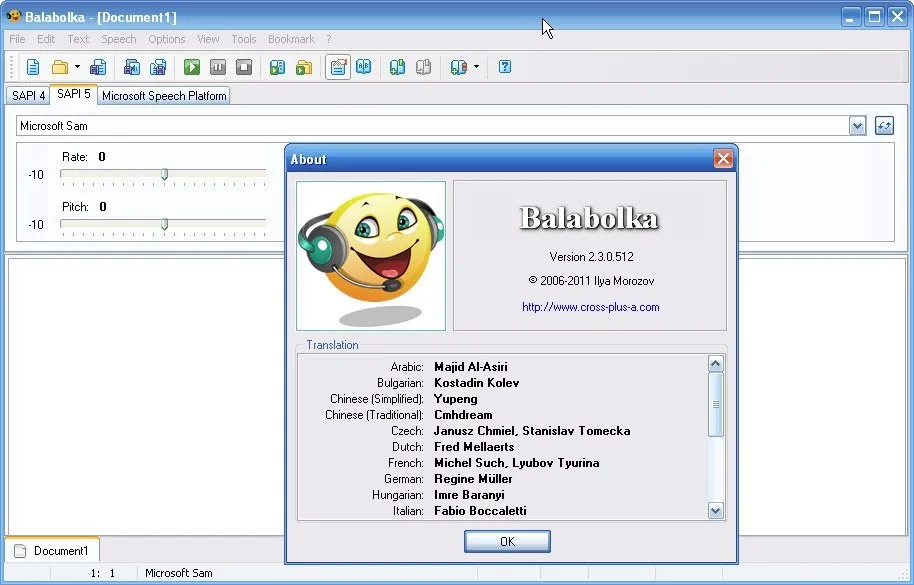This screenshot has height=585, width=914.
Task: Toggle the highlighted panel icon in toolbar
Action: 338,67
